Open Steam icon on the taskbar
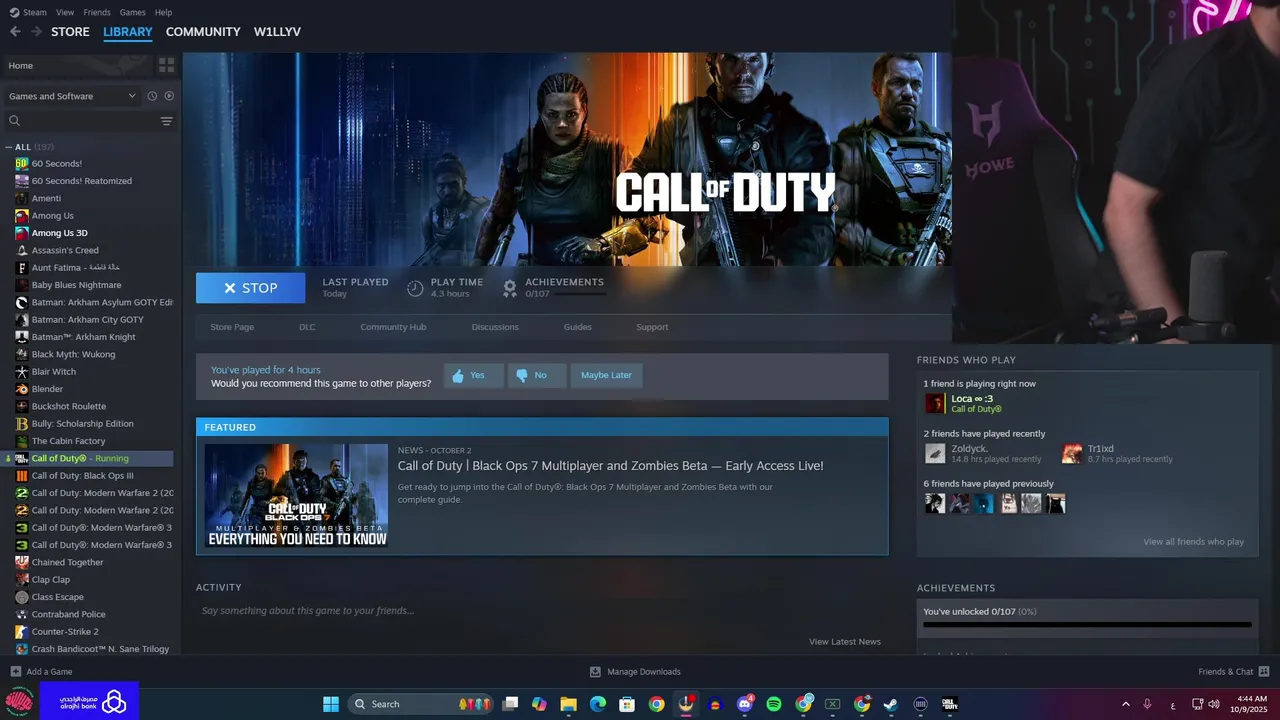The image size is (1280, 720). pos(891,704)
